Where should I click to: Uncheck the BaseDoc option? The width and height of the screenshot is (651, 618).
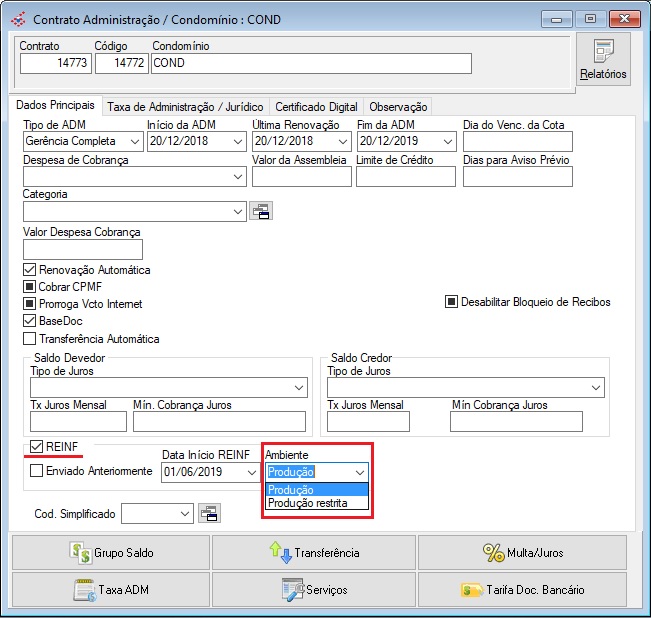point(29,321)
